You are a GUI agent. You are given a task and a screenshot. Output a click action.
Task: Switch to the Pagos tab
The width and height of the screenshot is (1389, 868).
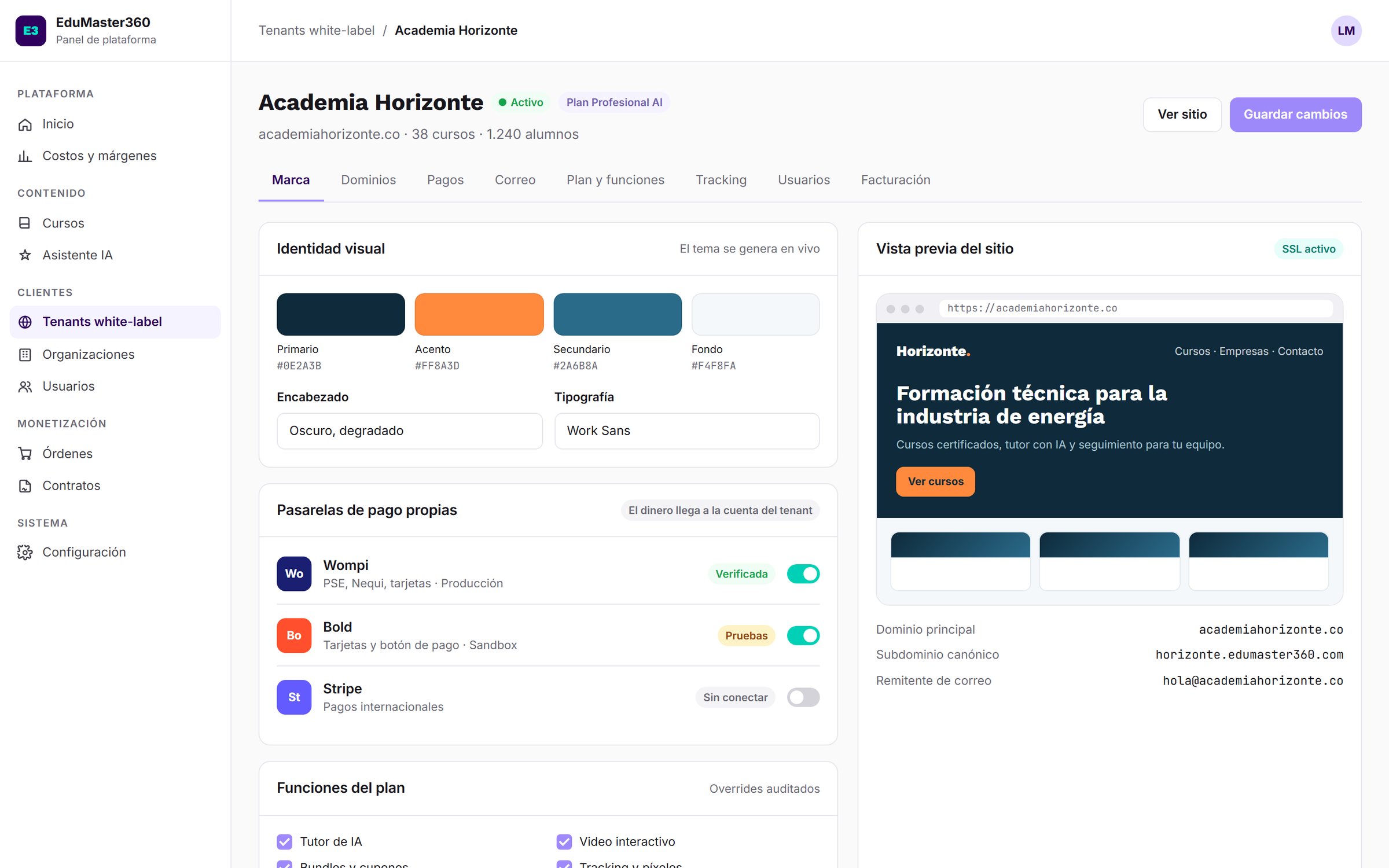(x=445, y=180)
